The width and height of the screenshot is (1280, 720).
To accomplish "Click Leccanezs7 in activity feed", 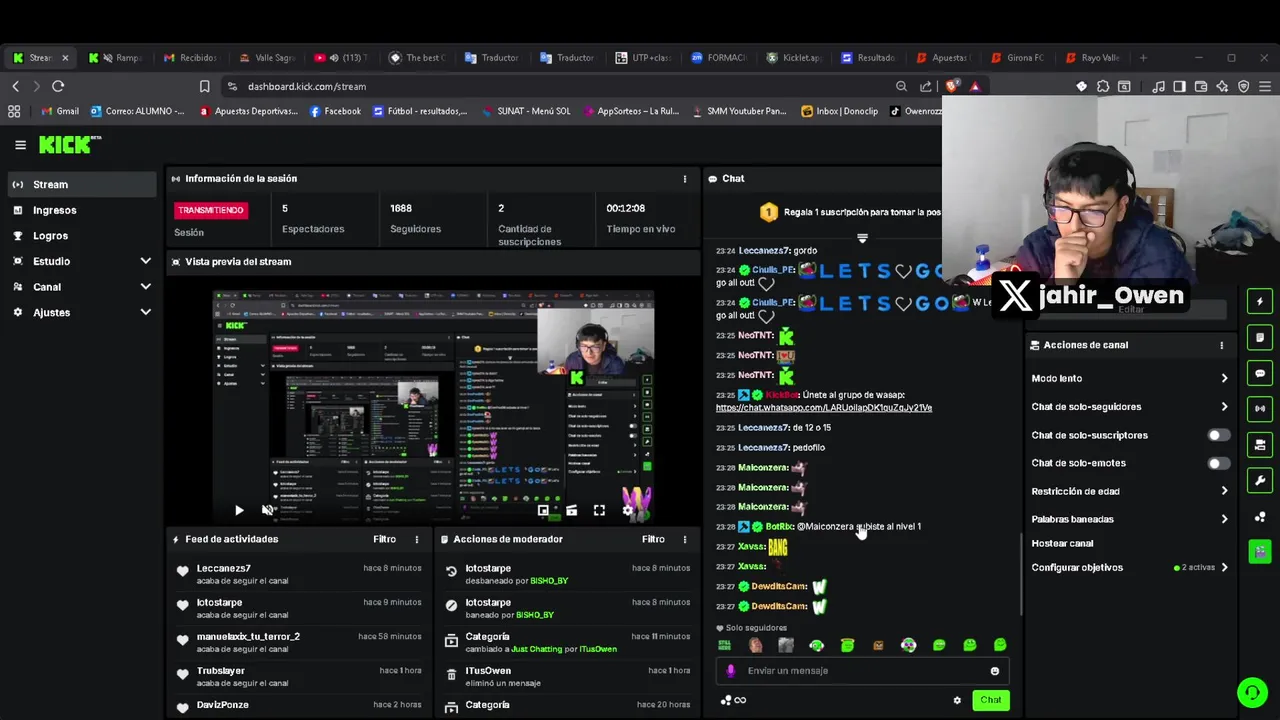I will point(223,568).
